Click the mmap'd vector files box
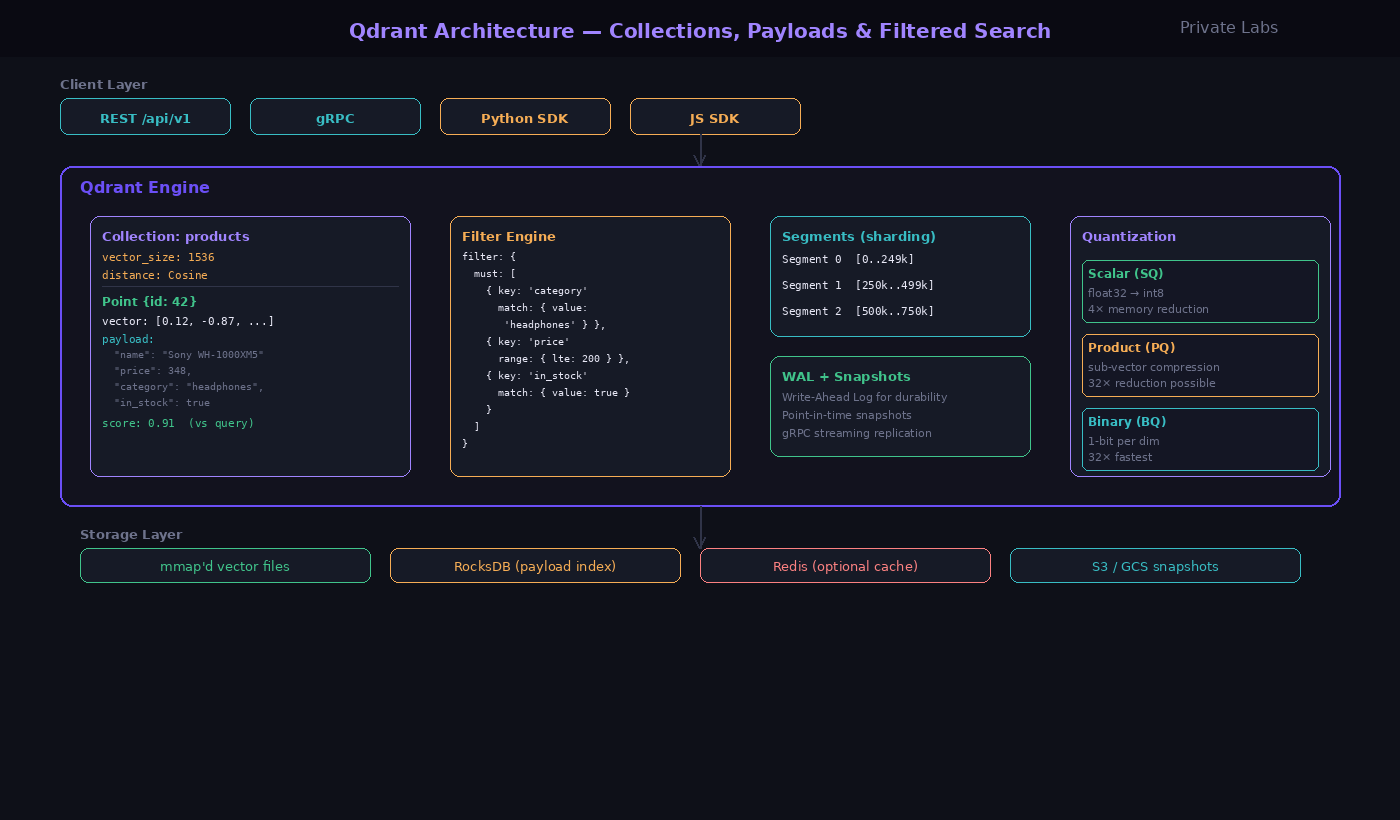 225,566
